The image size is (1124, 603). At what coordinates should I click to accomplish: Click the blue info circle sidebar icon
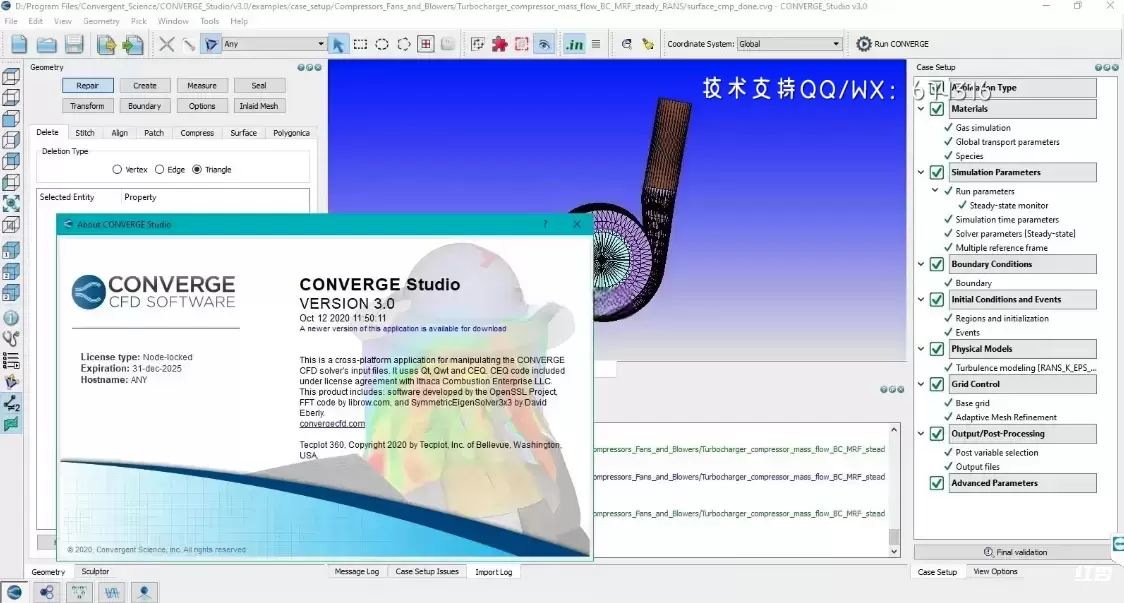pos(11,318)
